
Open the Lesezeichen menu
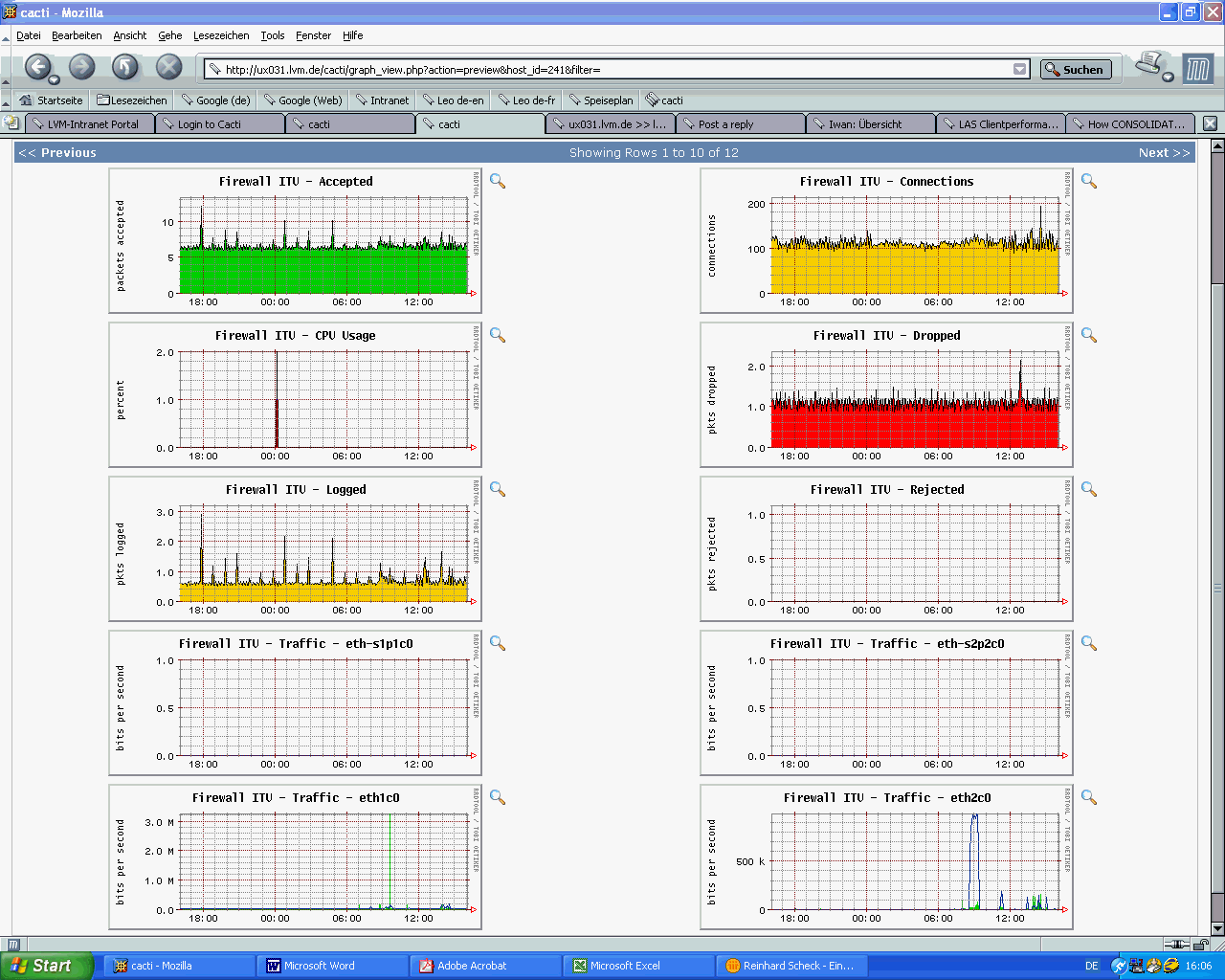(221, 35)
